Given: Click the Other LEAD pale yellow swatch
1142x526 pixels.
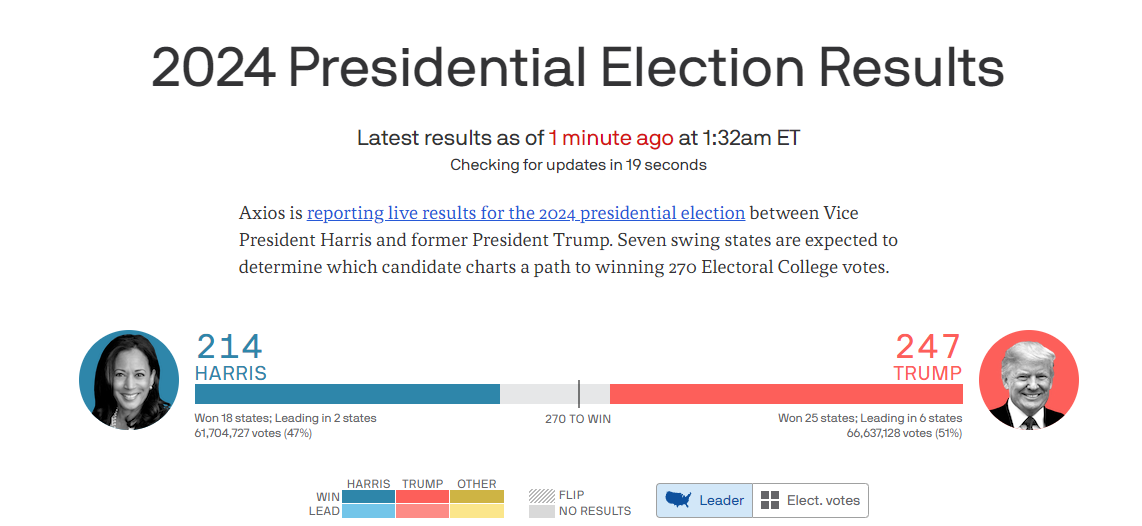Looking at the screenshot, I should click(477, 511).
